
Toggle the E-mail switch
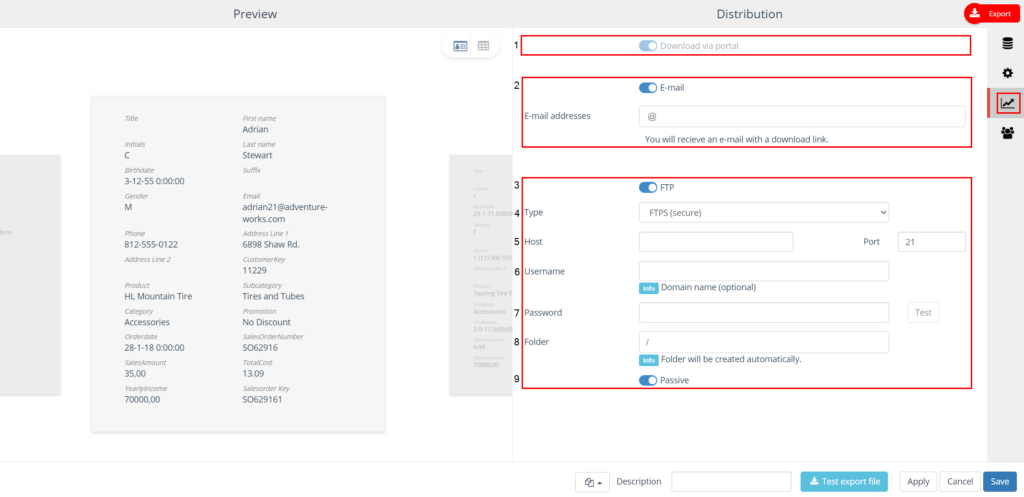coord(648,88)
